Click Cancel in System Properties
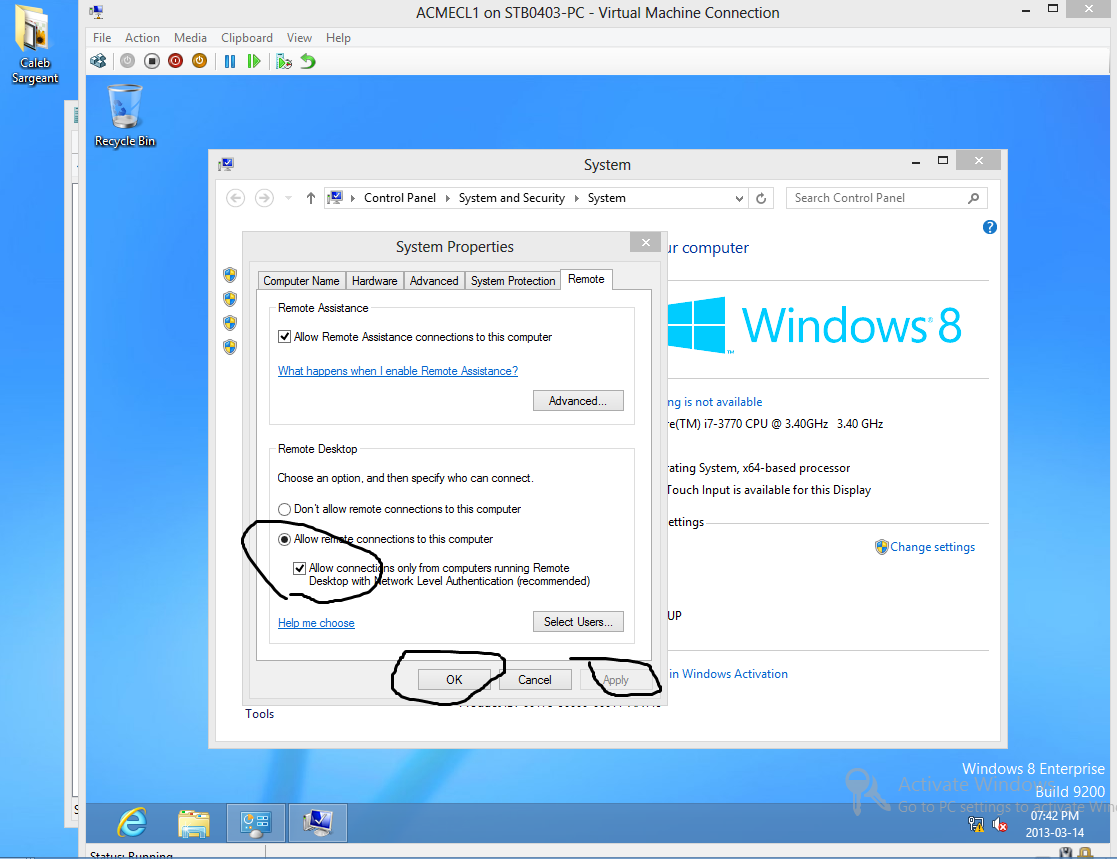This screenshot has height=859, width=1117. point(535,680)
